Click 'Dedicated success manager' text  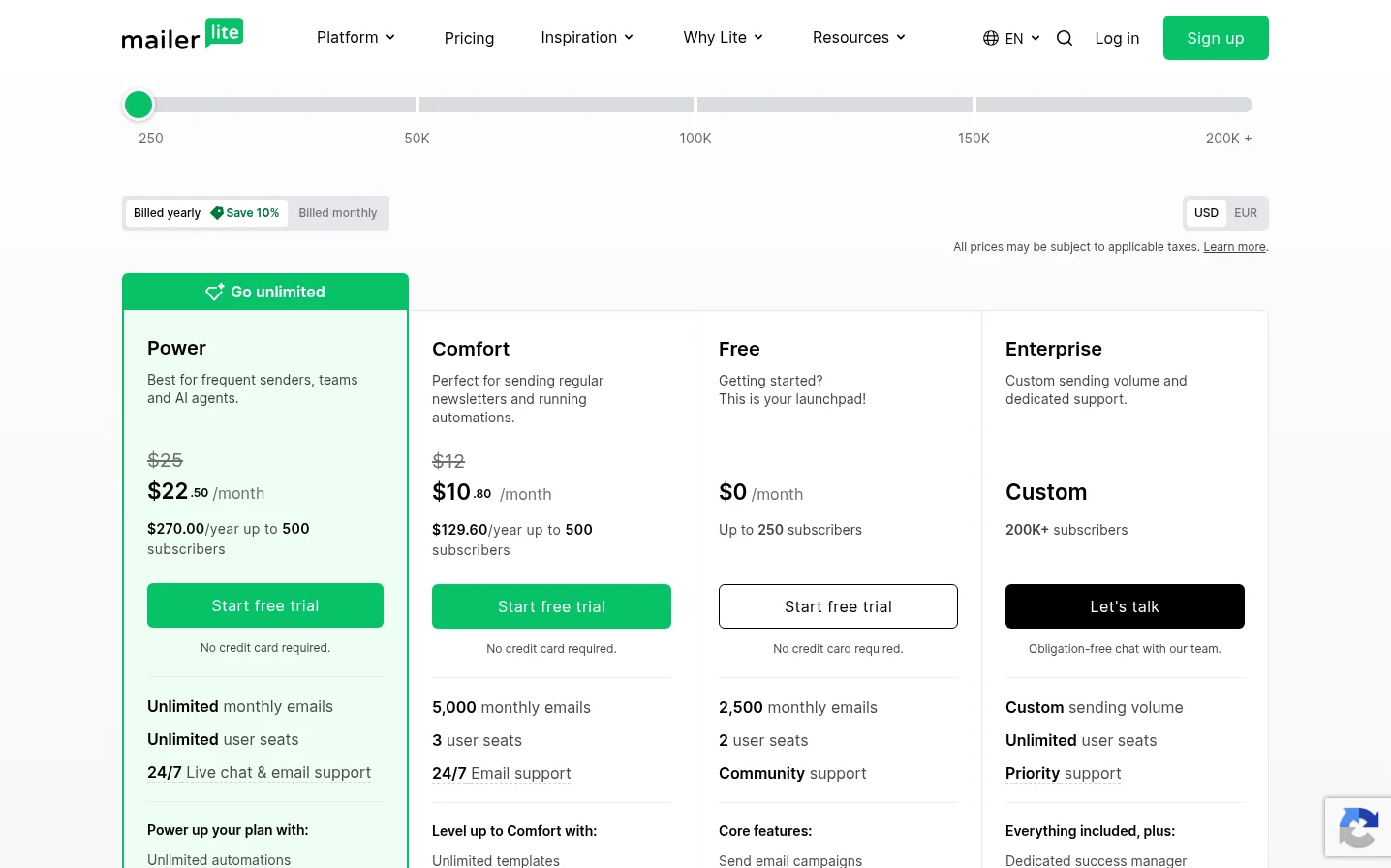(x=1096, y=860)
